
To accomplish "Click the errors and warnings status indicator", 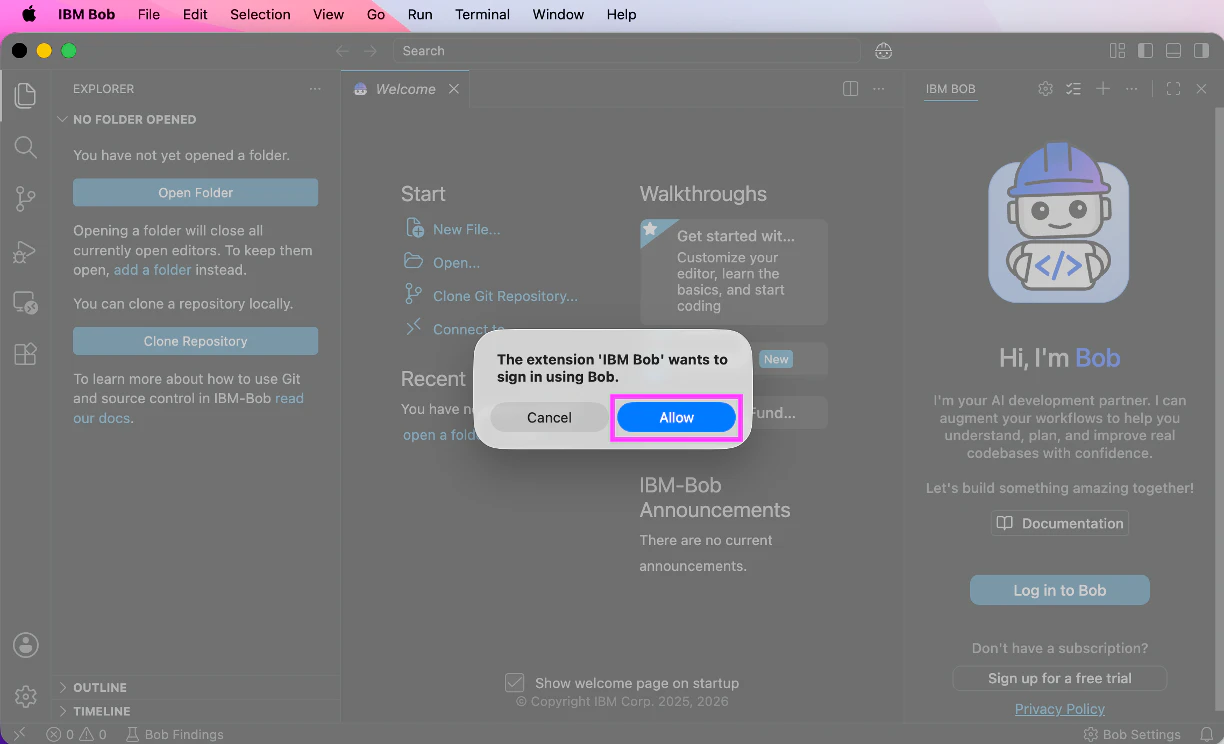I will 76,734.
